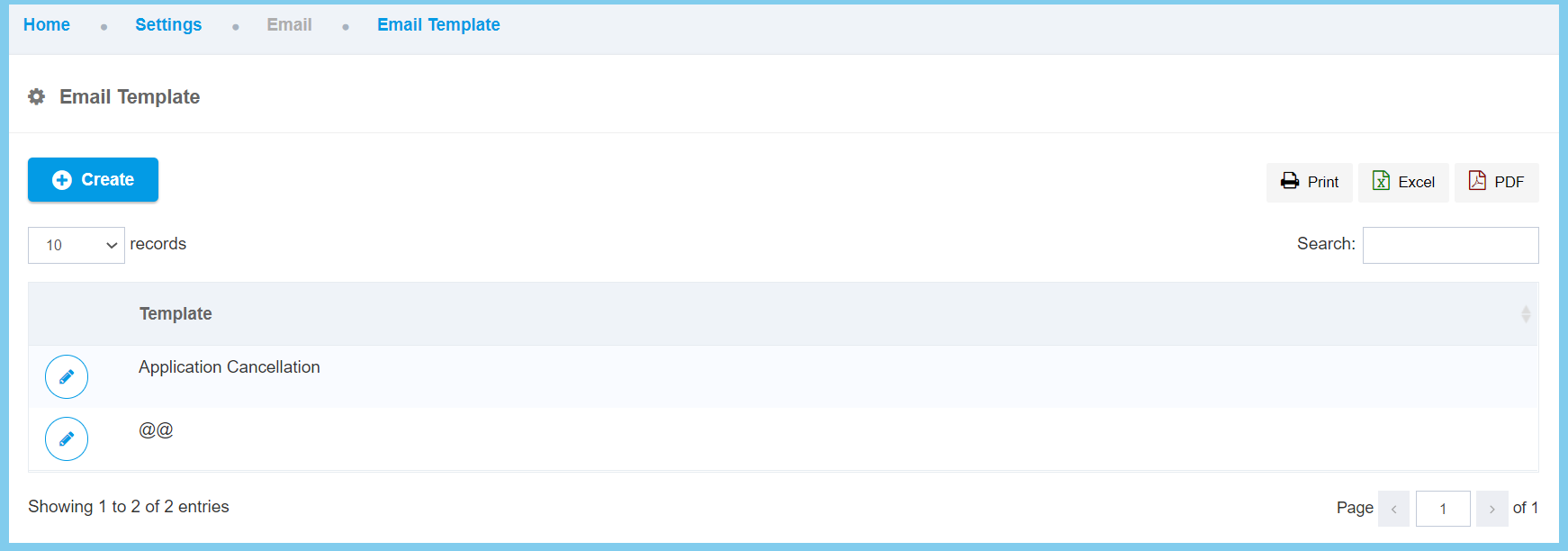Viewport: 1568px width, 551px height.
Task: Click the edit pencil for the @@ template
Action: click(67, 439)
